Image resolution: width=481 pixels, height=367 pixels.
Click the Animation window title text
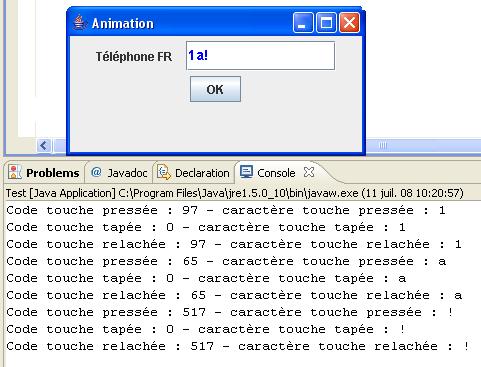(x=123, y=24)
